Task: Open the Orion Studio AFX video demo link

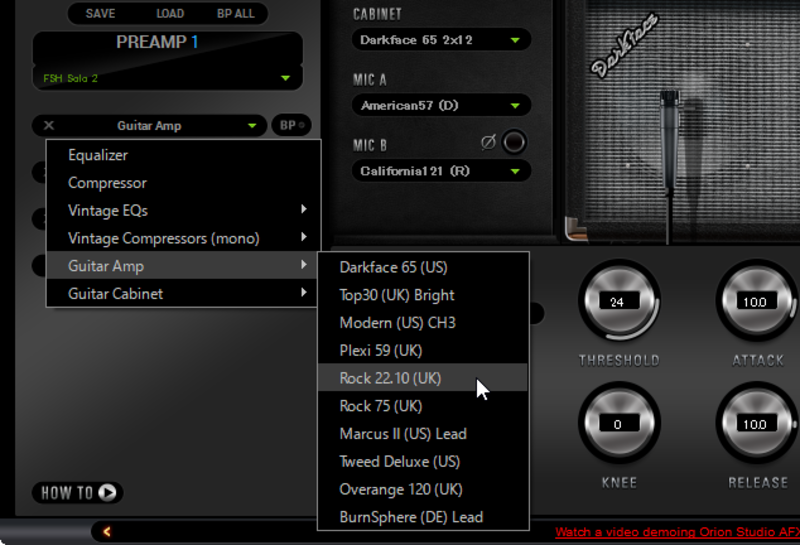Action: click(677, 532)
